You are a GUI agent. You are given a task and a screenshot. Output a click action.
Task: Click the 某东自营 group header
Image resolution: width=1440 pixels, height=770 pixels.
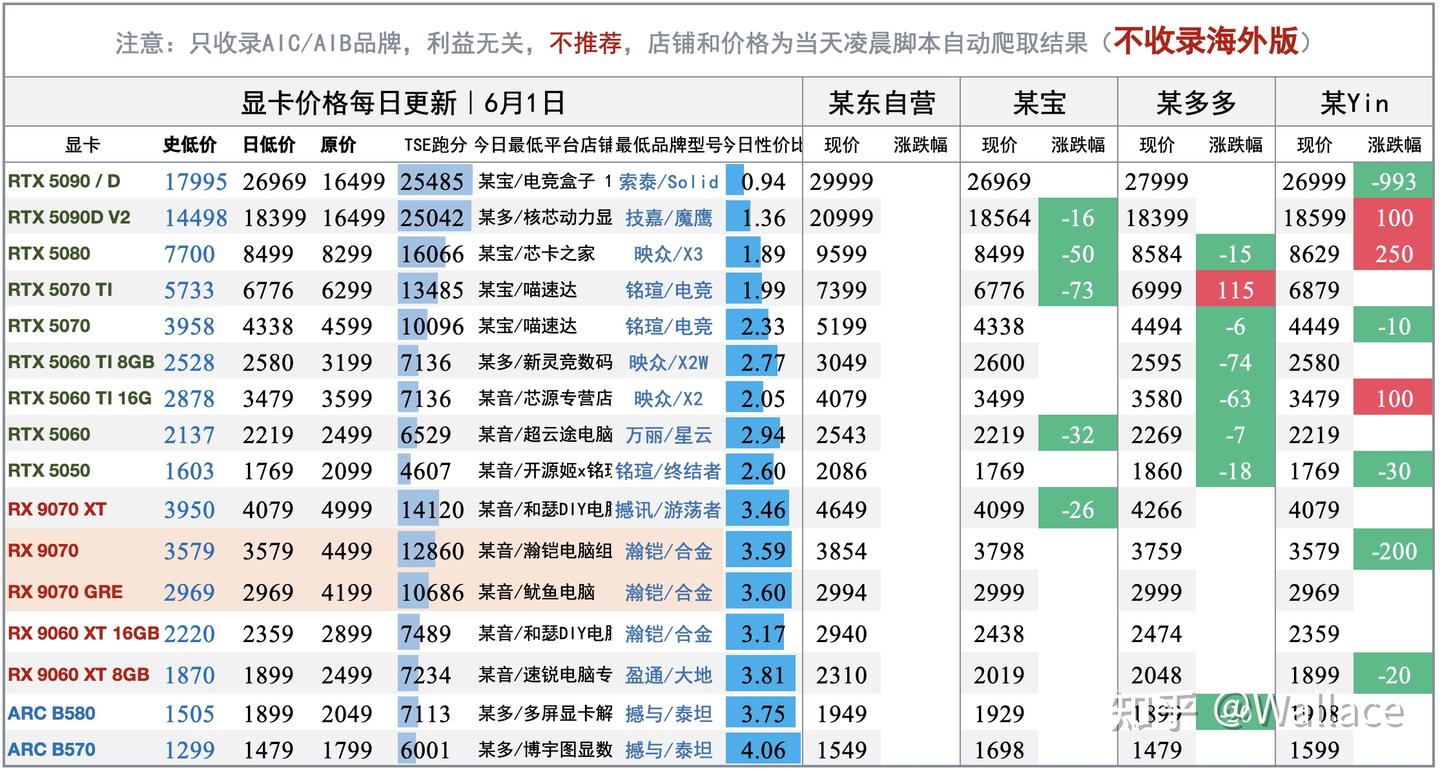coord(881,102)
